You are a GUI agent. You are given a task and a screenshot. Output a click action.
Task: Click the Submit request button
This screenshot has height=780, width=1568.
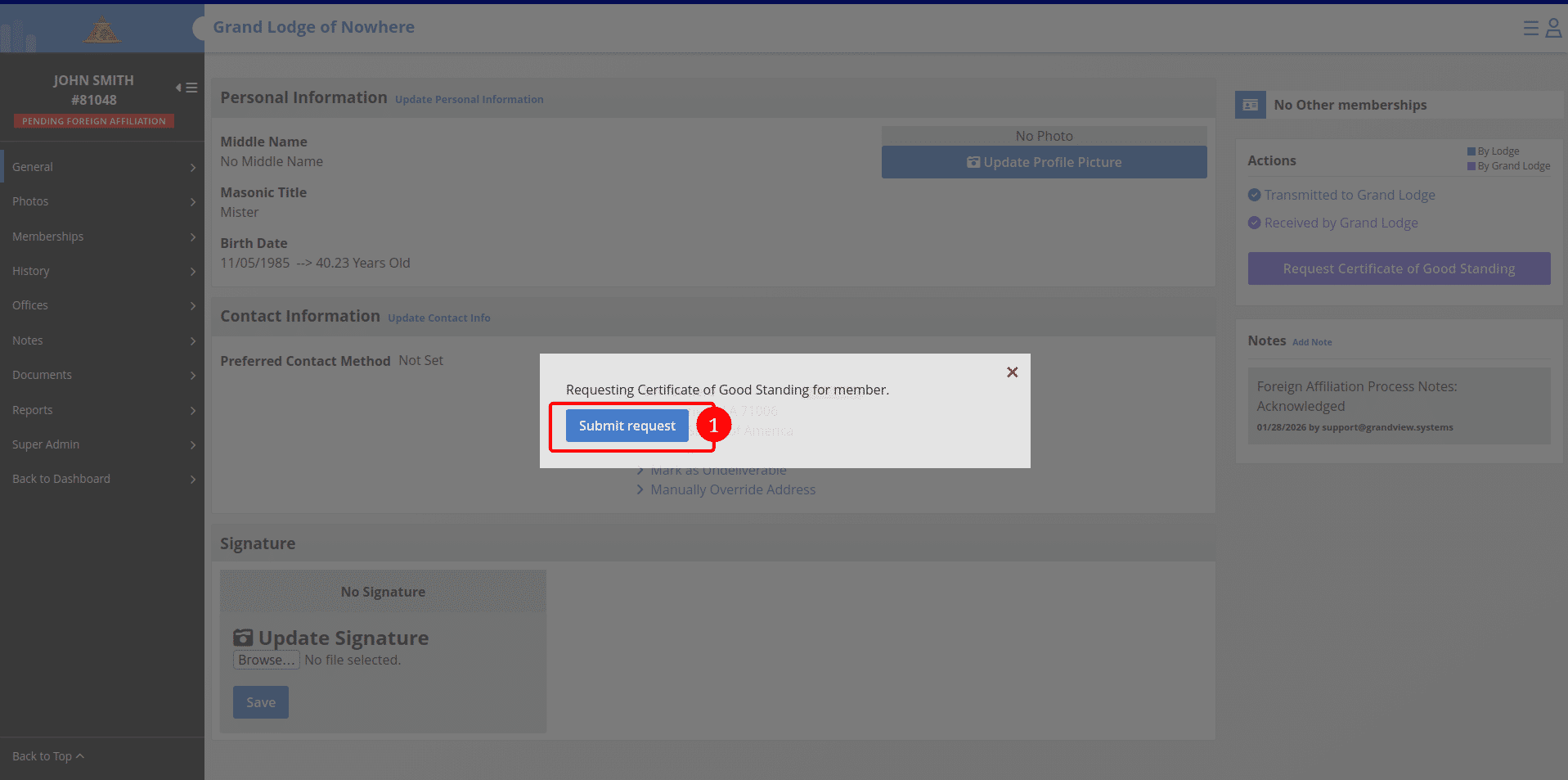pos(627,426)
